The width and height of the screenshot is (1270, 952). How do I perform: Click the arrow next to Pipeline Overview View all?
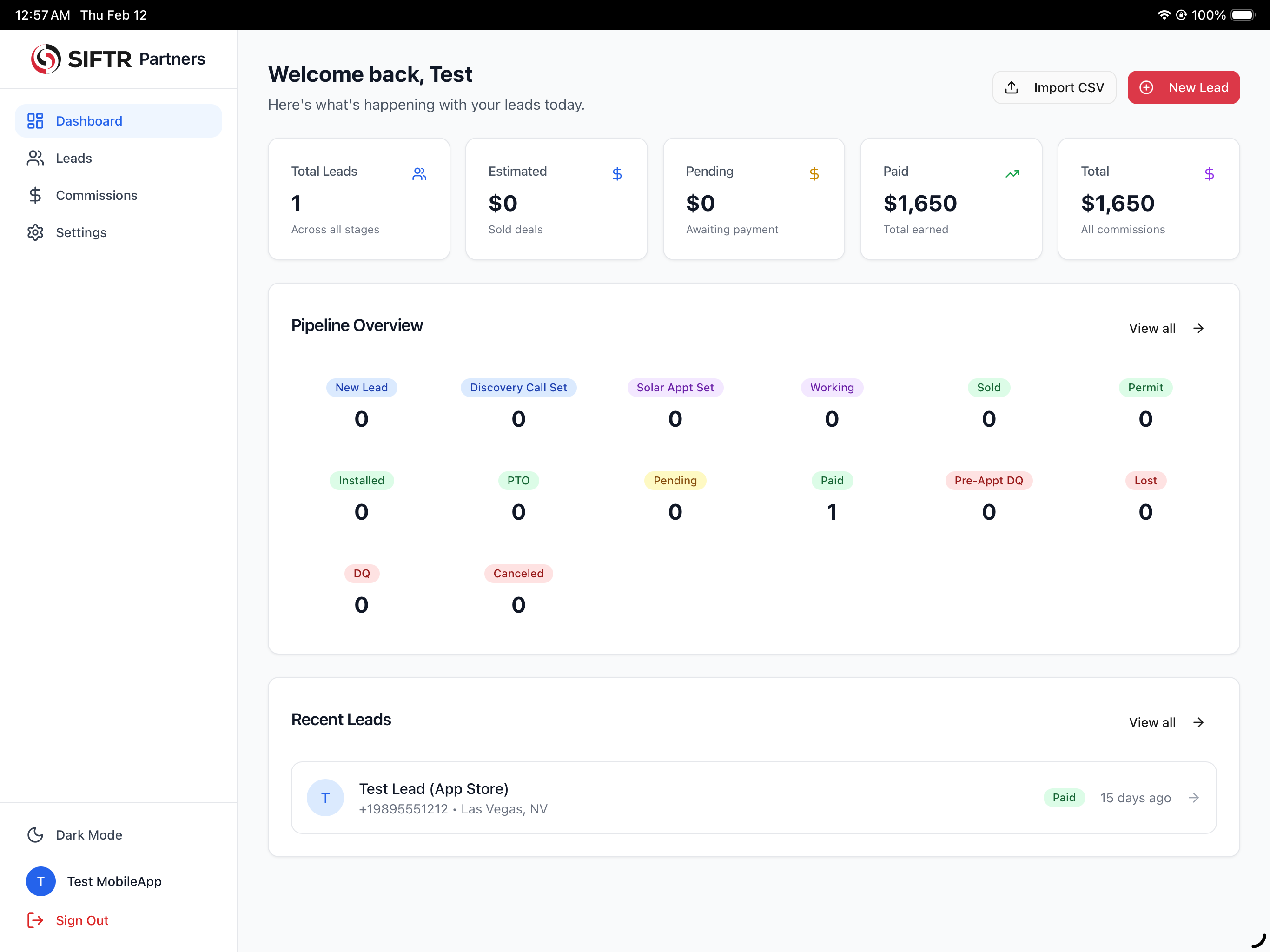pyautogui.click(x=1197, y=329)
